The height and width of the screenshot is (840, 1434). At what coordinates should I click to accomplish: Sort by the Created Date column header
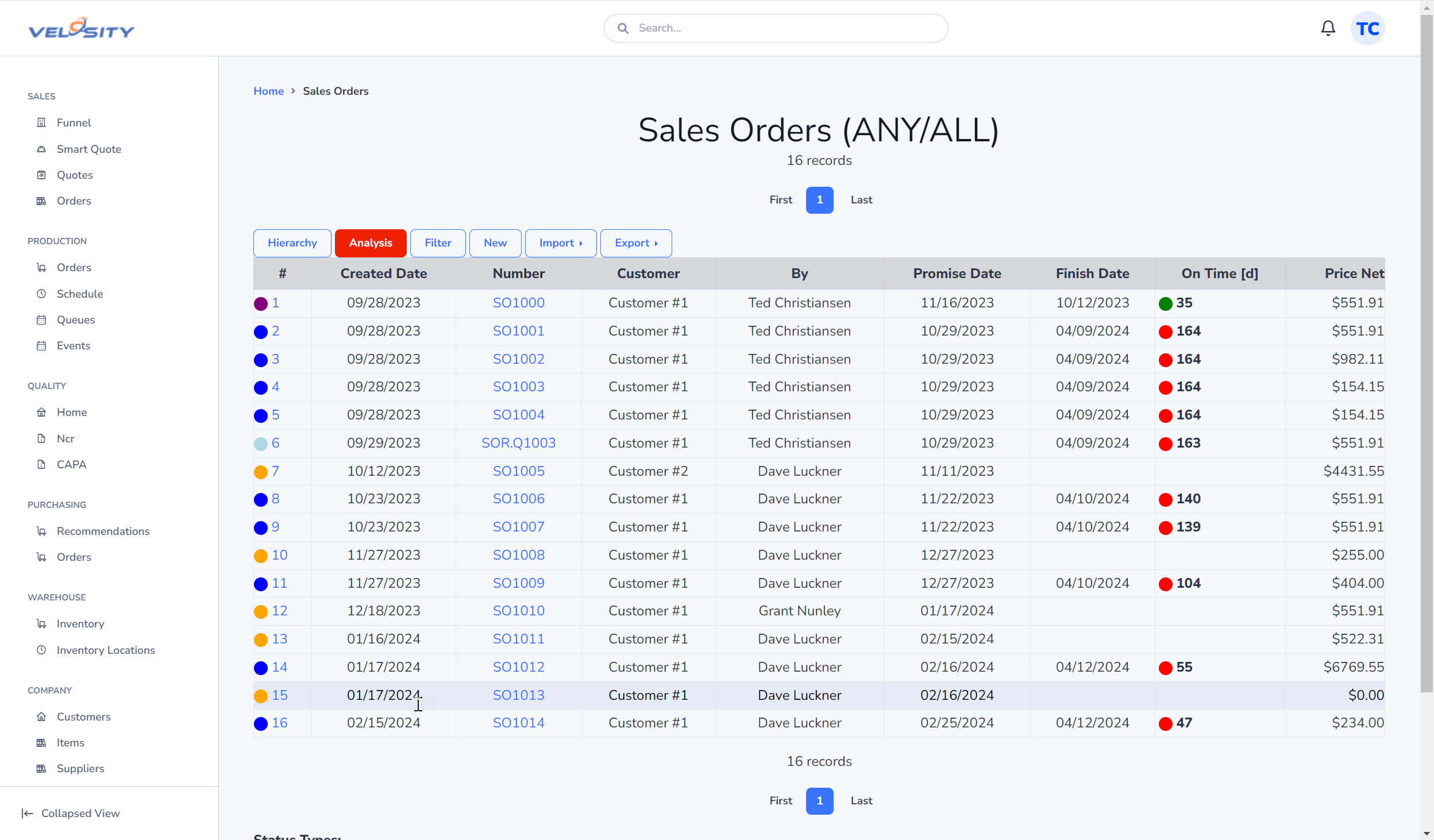(x=383, y=273)
